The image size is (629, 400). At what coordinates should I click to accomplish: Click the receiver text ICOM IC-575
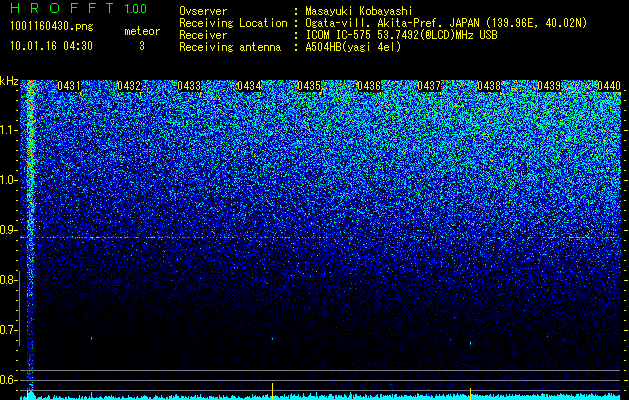(339, 35)
